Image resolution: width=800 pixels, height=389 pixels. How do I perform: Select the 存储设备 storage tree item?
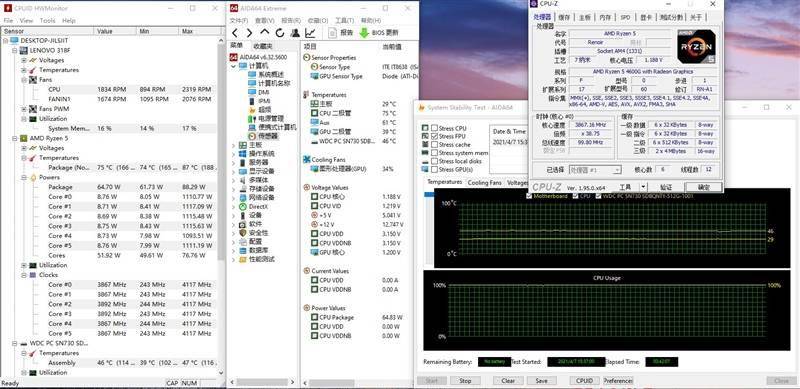click(257, 189)
